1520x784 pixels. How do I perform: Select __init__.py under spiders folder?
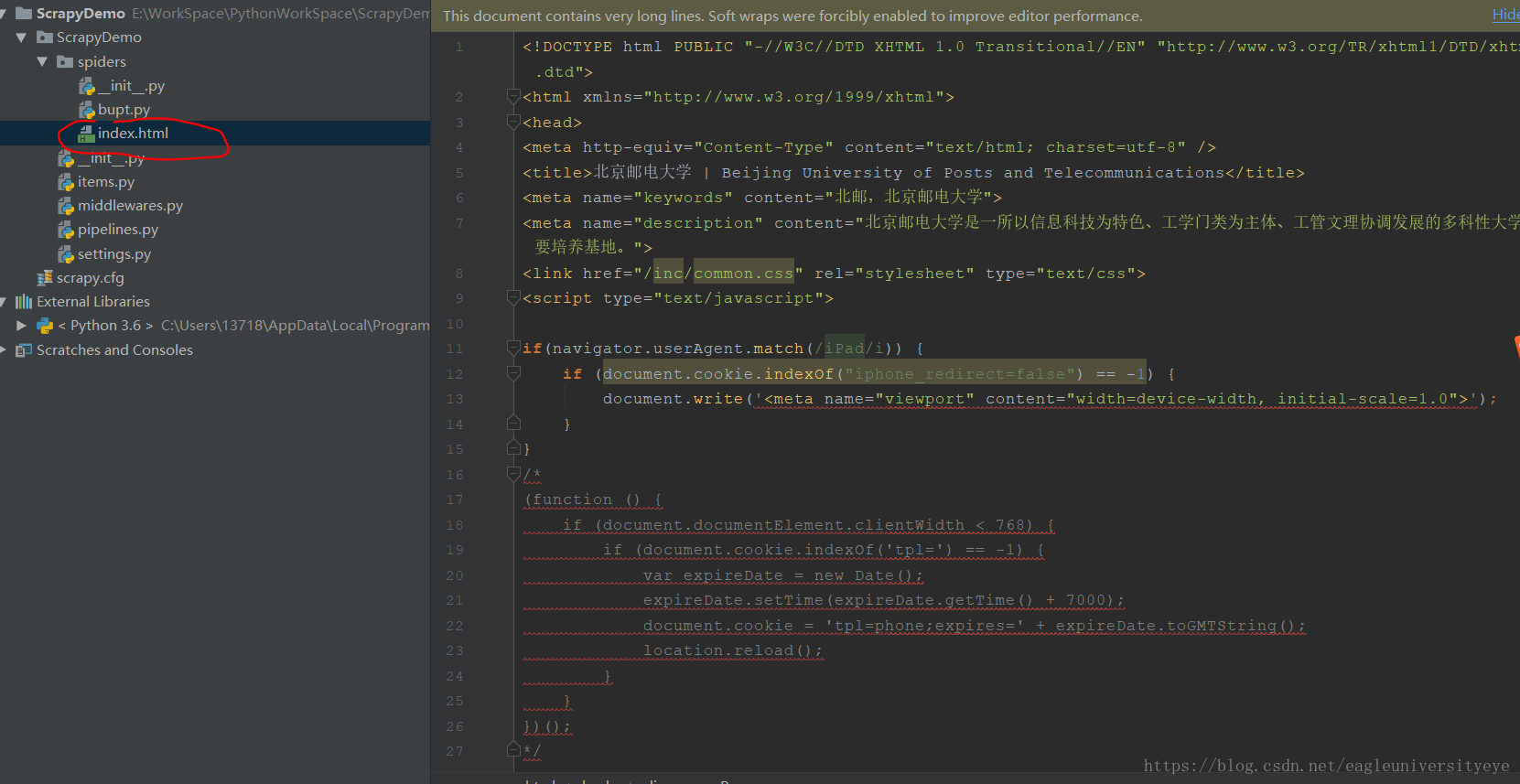pos(132,86)
